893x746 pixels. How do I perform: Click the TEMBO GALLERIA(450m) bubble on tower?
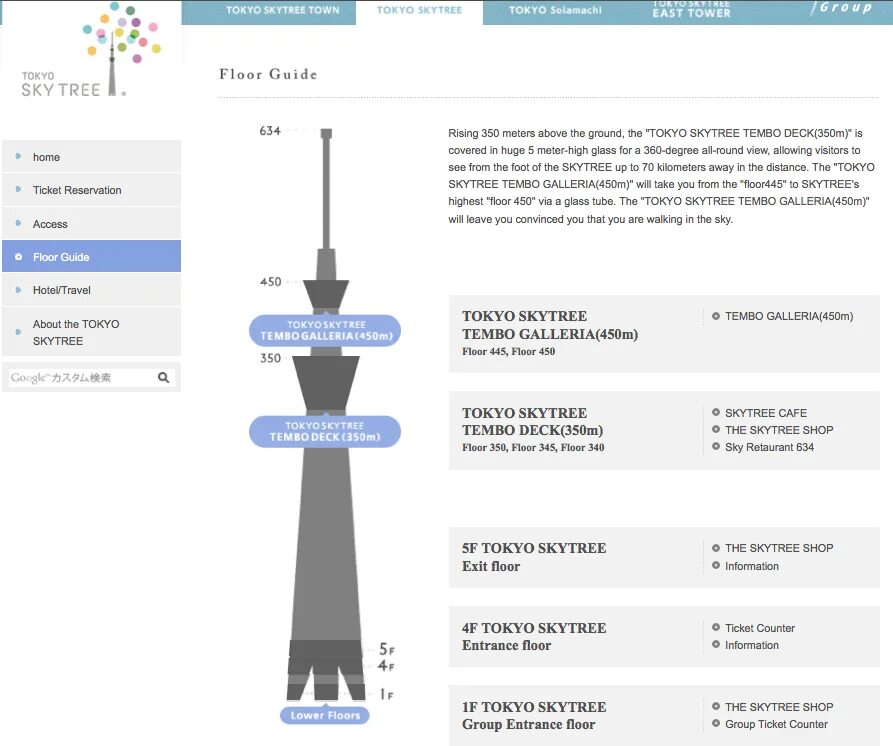click(x=325, y=330)
